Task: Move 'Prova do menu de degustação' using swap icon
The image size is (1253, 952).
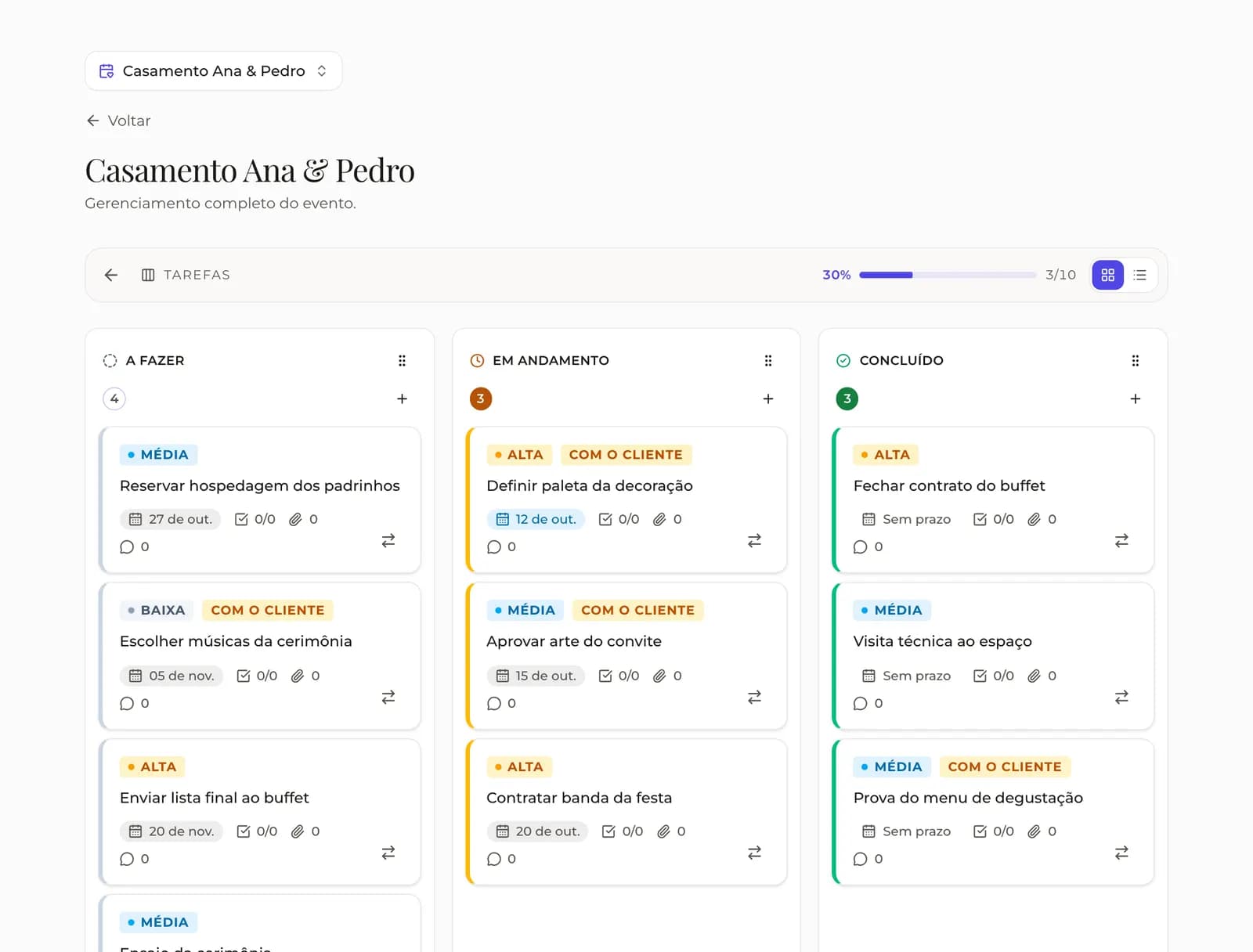Action: (1122, 853)
